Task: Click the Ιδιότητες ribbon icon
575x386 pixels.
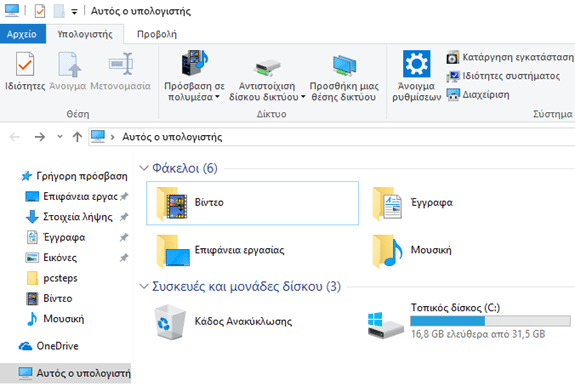Action: pyautogui.click(x=25, y=65)
